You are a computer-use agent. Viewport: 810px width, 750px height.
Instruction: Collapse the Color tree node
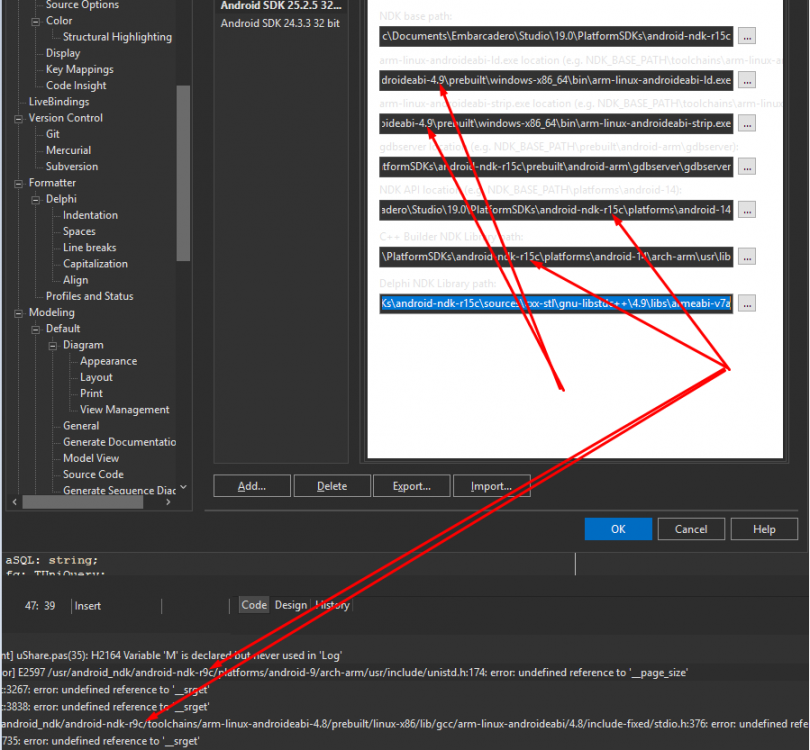click(x=36, y=22)
